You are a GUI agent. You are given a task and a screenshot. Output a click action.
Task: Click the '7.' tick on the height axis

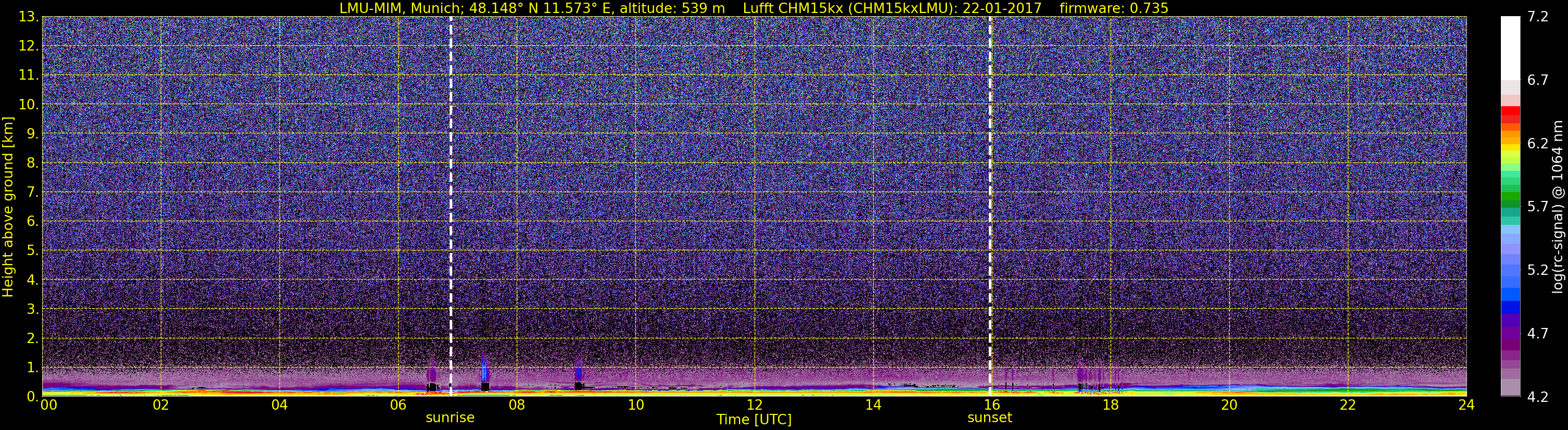click(33, 193)
